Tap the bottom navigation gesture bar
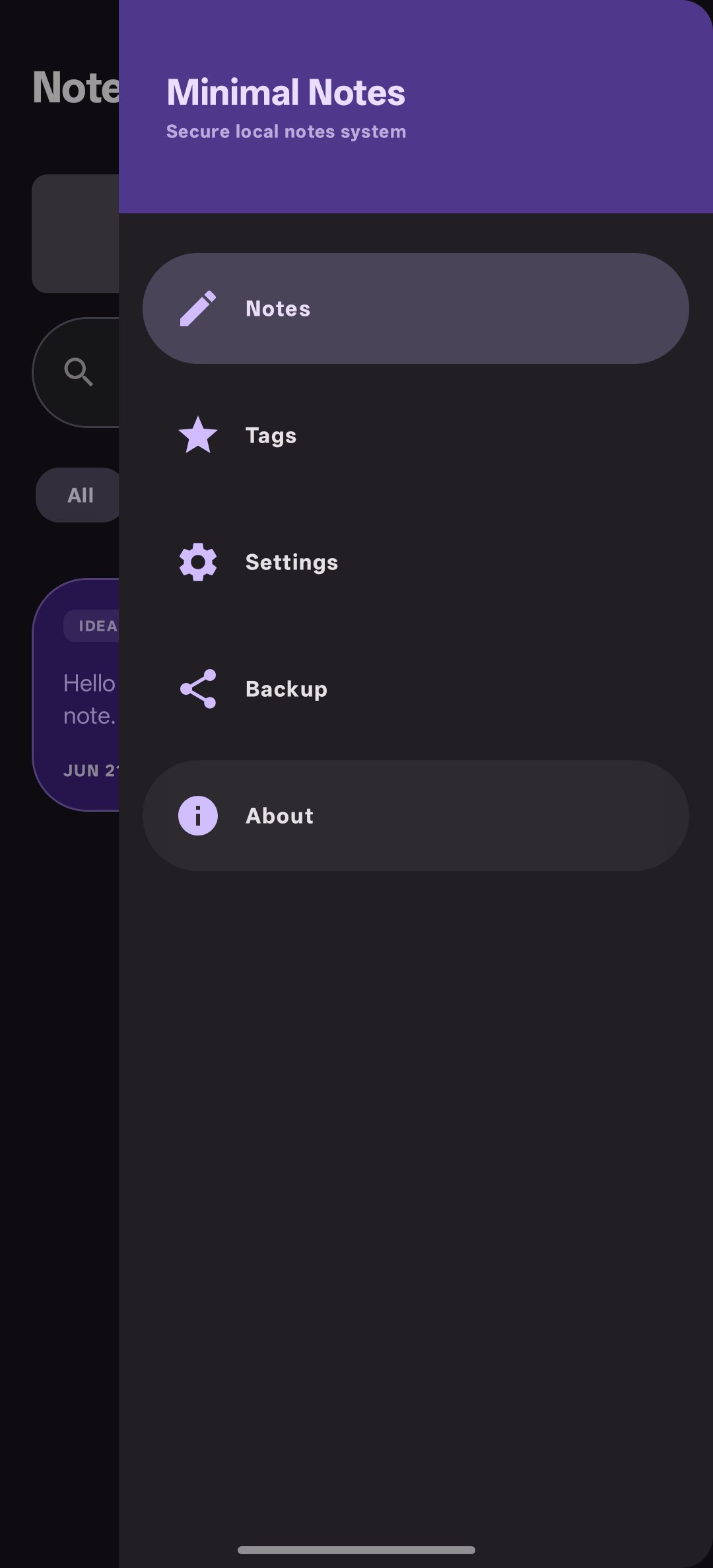Image resolution: width=713 pixels, height=1568 pixels. [356, 1550]
